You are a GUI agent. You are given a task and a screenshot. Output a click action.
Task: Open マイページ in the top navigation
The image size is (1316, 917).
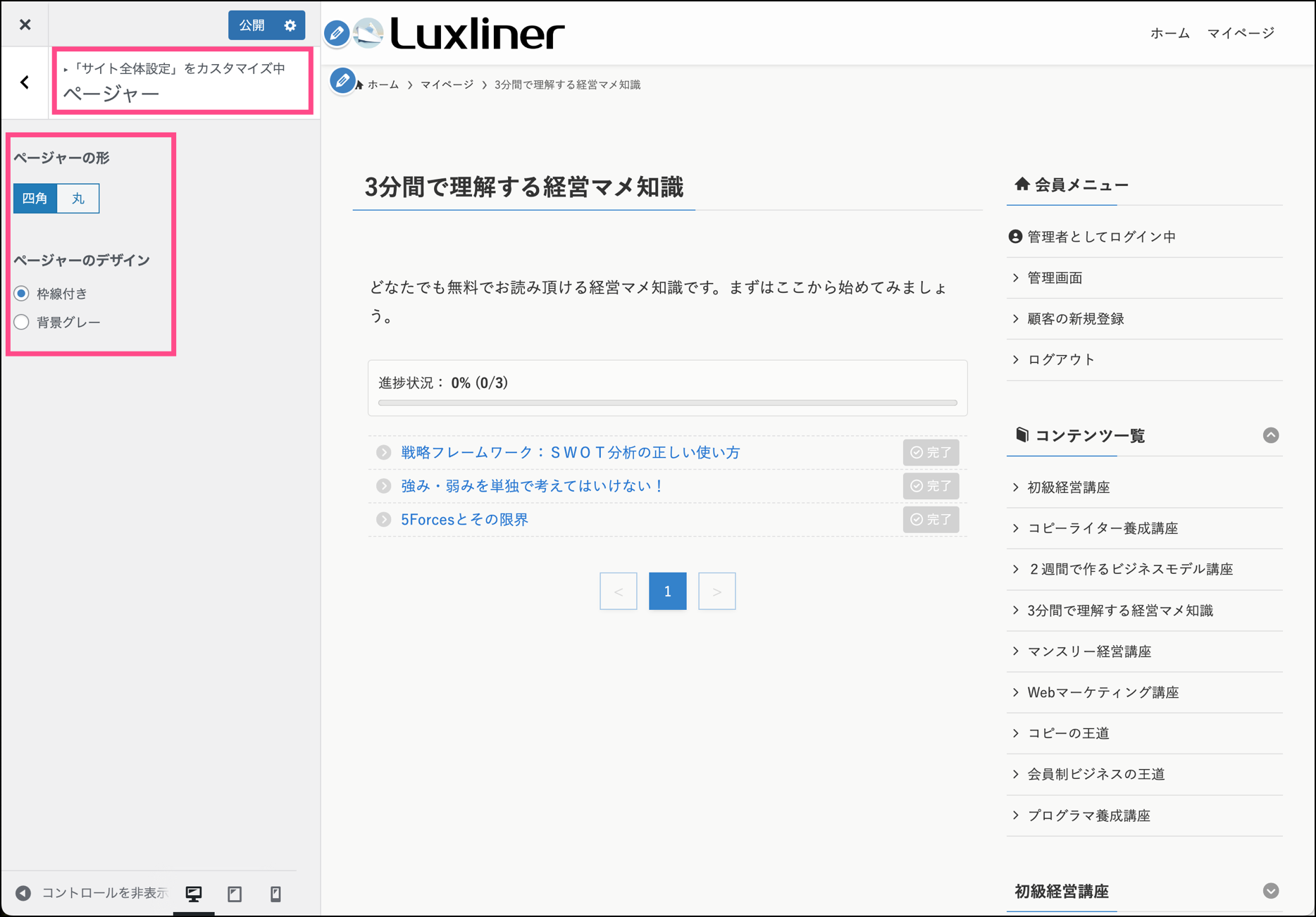(1240, 33)
